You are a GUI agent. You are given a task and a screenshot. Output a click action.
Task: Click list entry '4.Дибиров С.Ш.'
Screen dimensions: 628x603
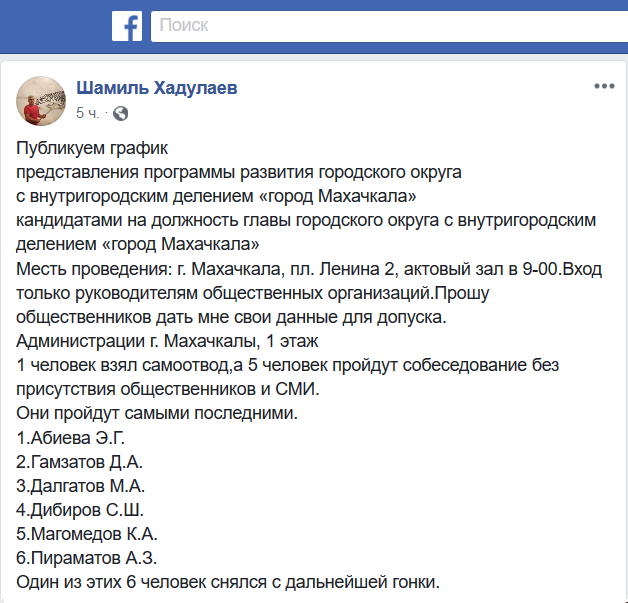[78, 511]
